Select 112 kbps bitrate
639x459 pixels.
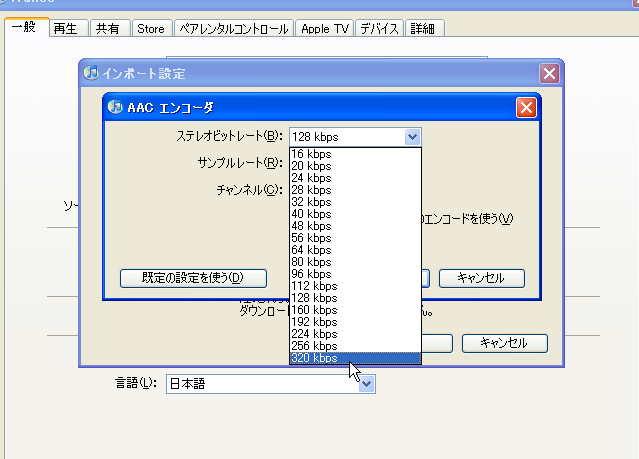coord(355,286)
